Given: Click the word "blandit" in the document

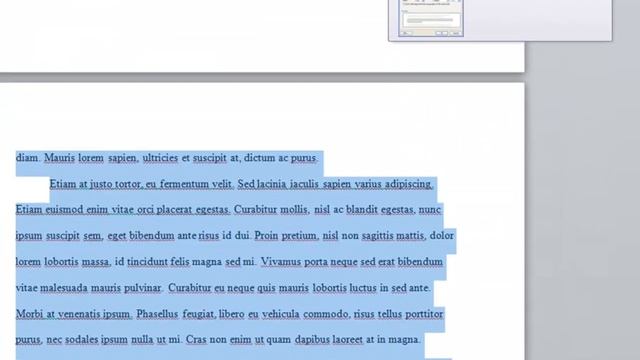Looking at the screenshot, I should (x=362, y=210).
